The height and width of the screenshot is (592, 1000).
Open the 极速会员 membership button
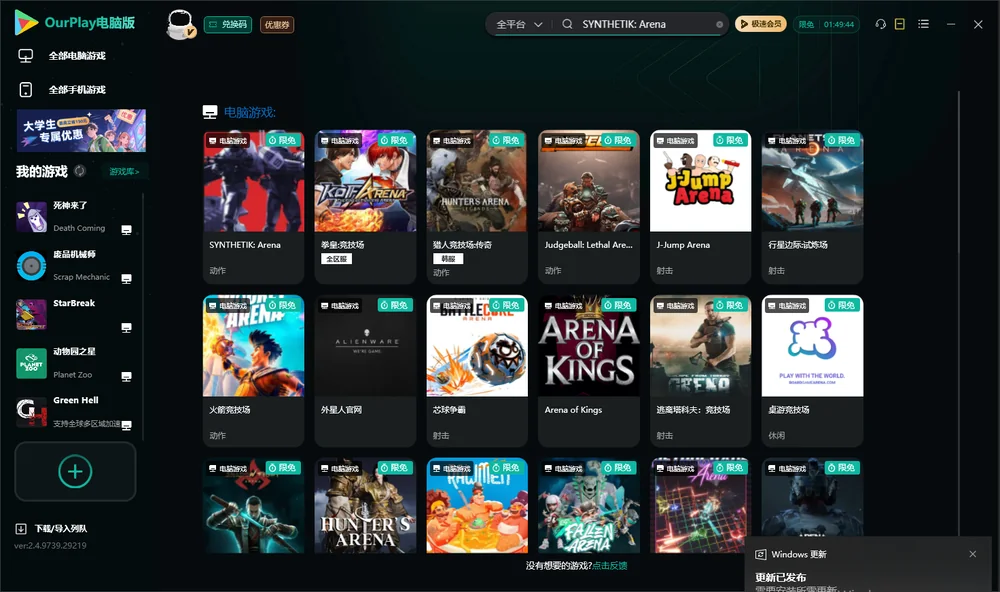coord(761,24)
